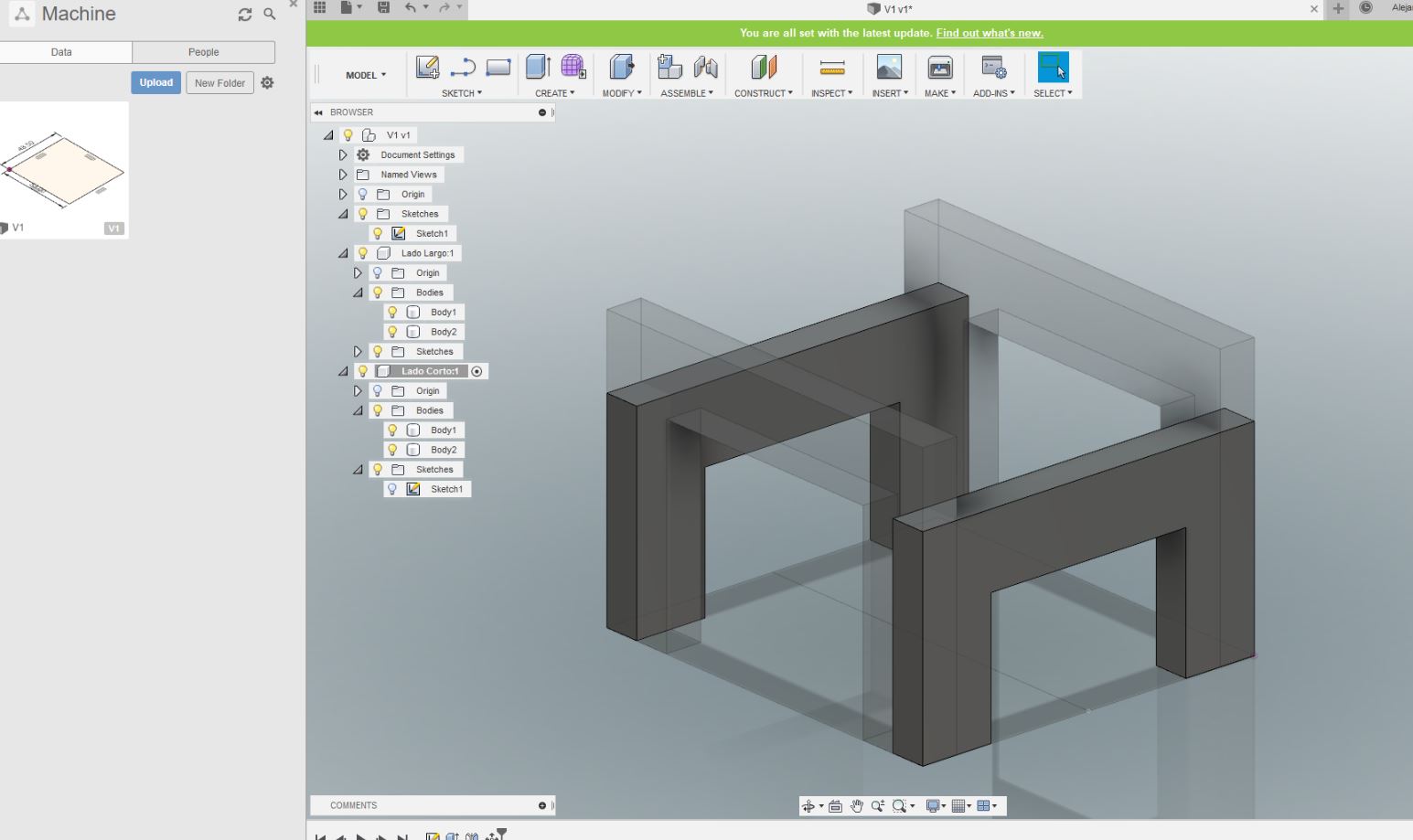Image resolution: width=1413 pixels, height=840 pixels.
Task: Open the MODEL workspace dropdown
Action: (x=366, y=75)
